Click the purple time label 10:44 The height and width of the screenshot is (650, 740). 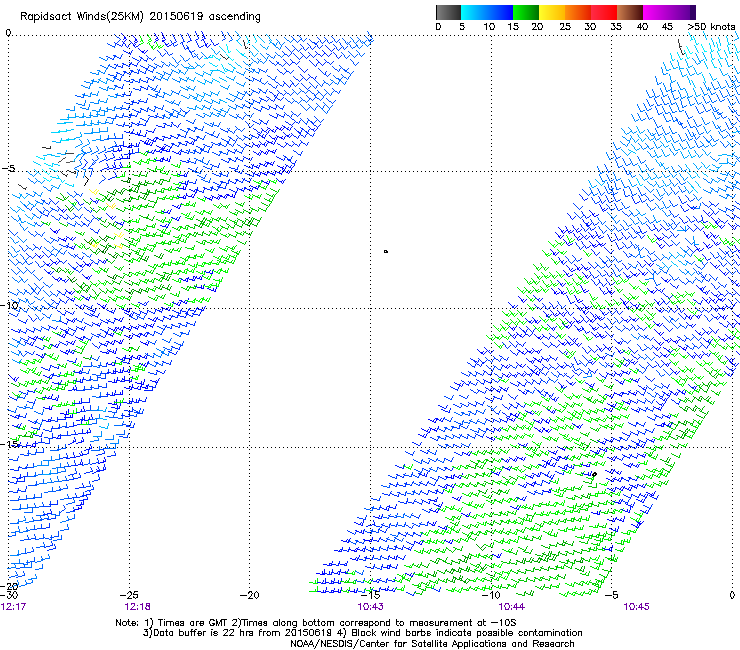click(512, 607)
